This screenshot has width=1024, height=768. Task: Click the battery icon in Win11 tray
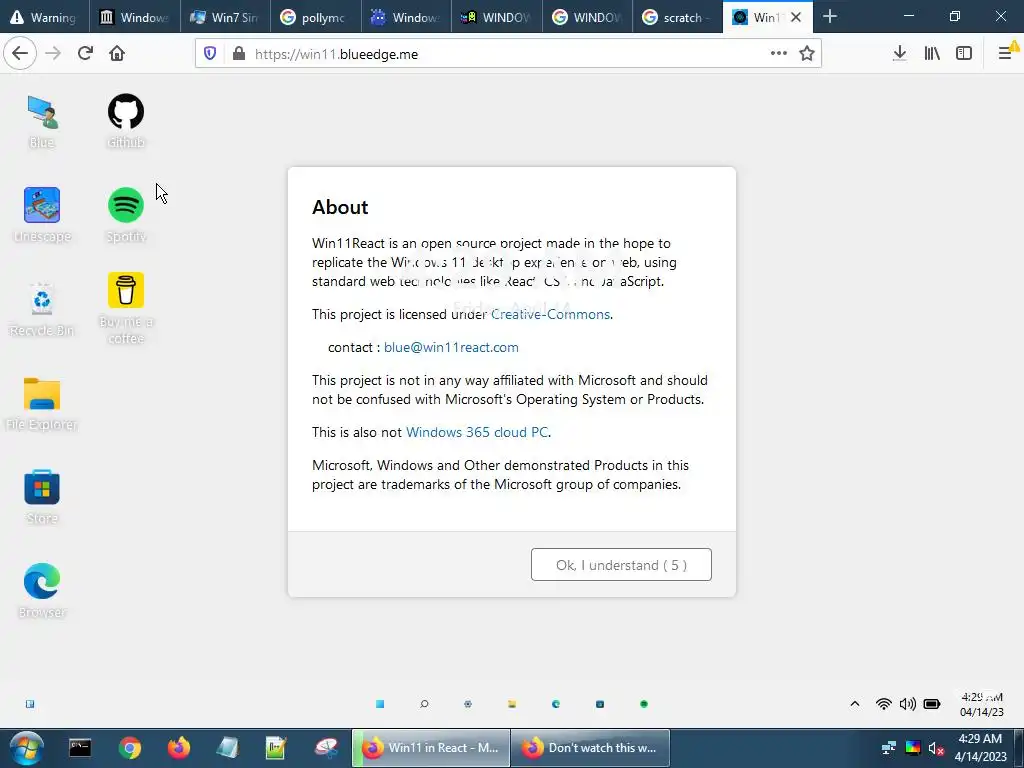pyautogui.click(x=932, y=704)
